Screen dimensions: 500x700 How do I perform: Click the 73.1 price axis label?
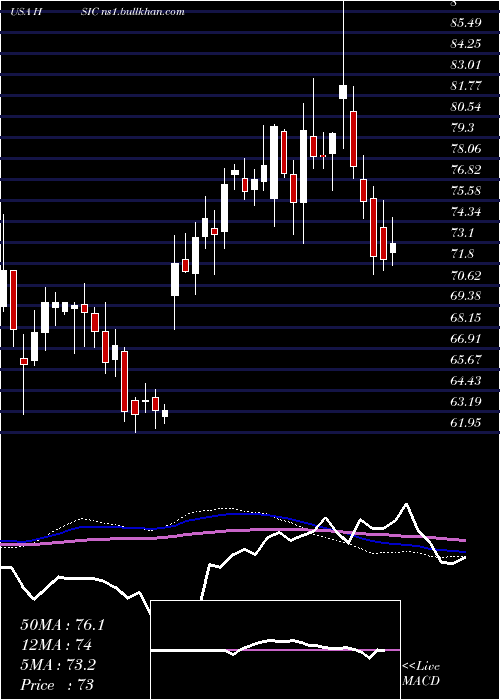coord(462,232)
